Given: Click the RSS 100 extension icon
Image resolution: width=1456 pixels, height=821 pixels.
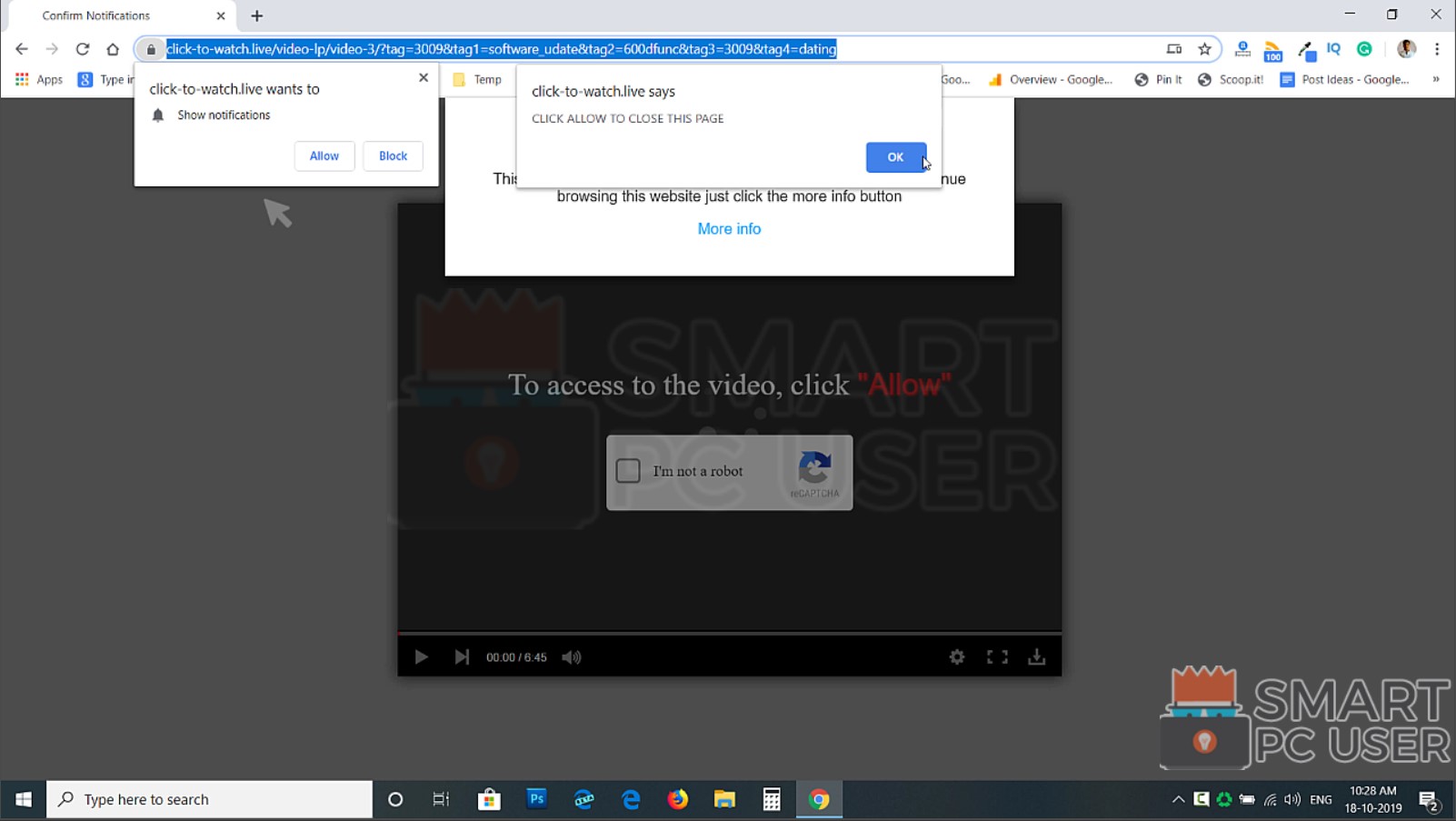Looking at the screenshot, I should pos(1272,49).
